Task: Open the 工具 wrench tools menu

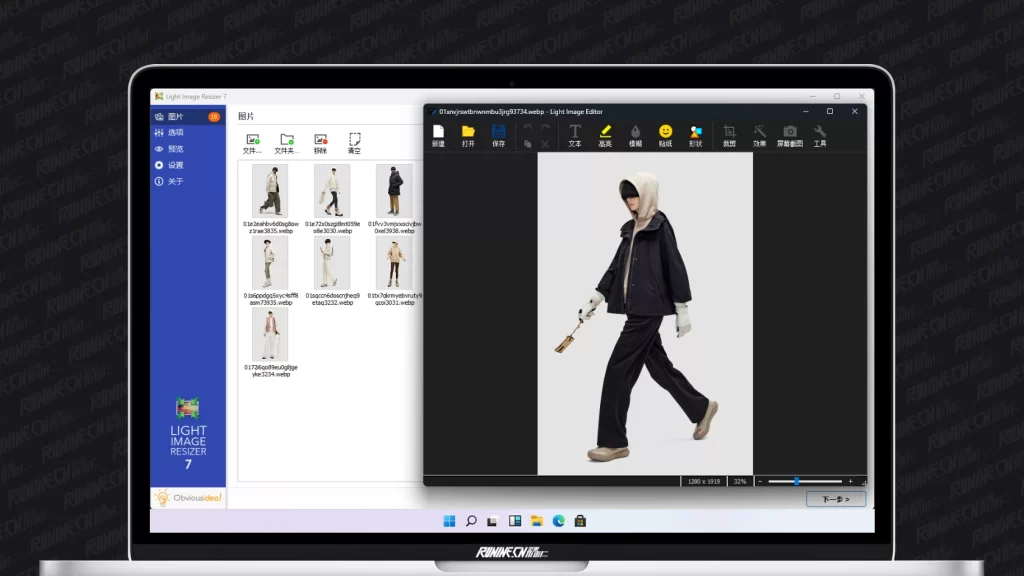Action: click(820, 135)
